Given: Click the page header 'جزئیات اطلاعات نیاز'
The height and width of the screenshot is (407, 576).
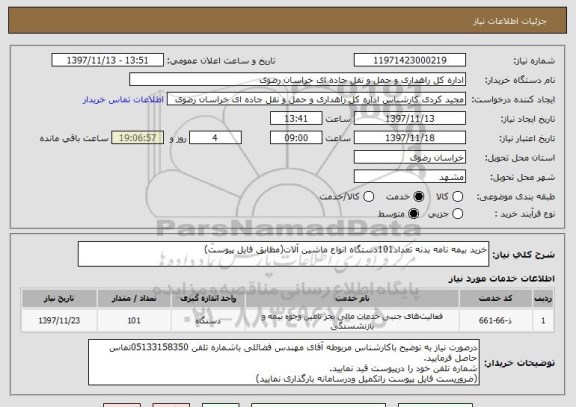Looking at the screenshot, I should coord(510,22).
